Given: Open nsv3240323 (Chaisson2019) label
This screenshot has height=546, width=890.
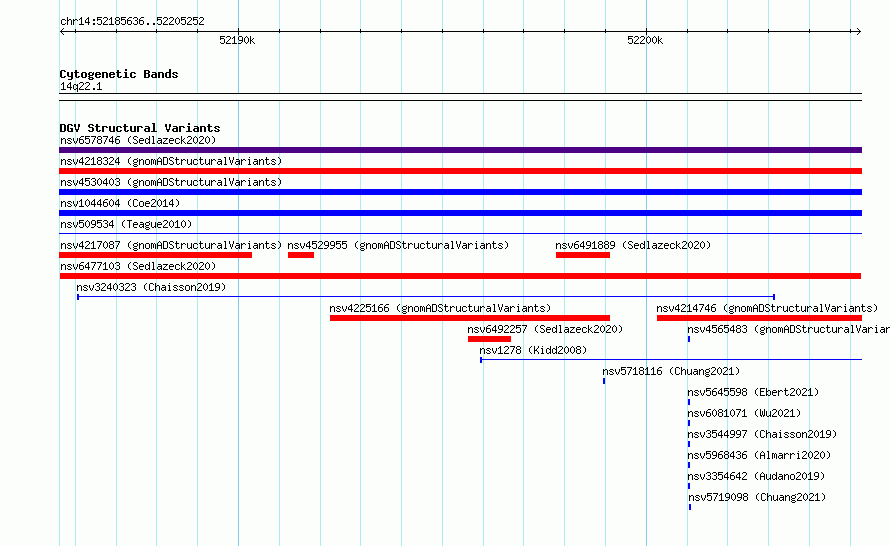Looking at the screenshot, I should pos(151,287).
